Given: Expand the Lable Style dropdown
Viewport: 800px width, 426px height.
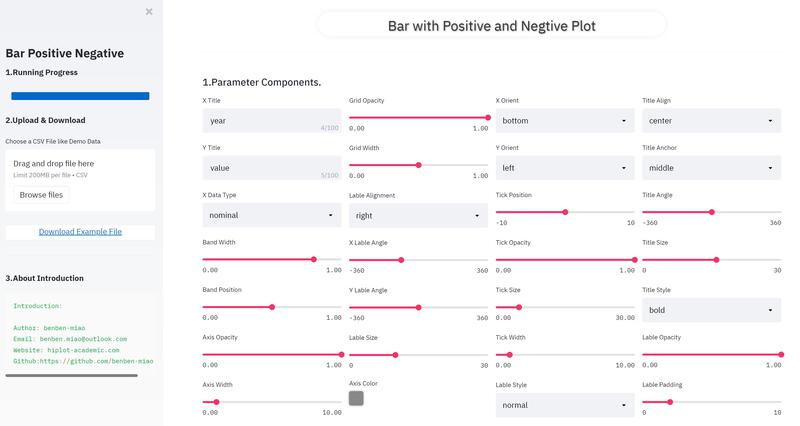Looking at the screenshot, I should click(565, 405).
